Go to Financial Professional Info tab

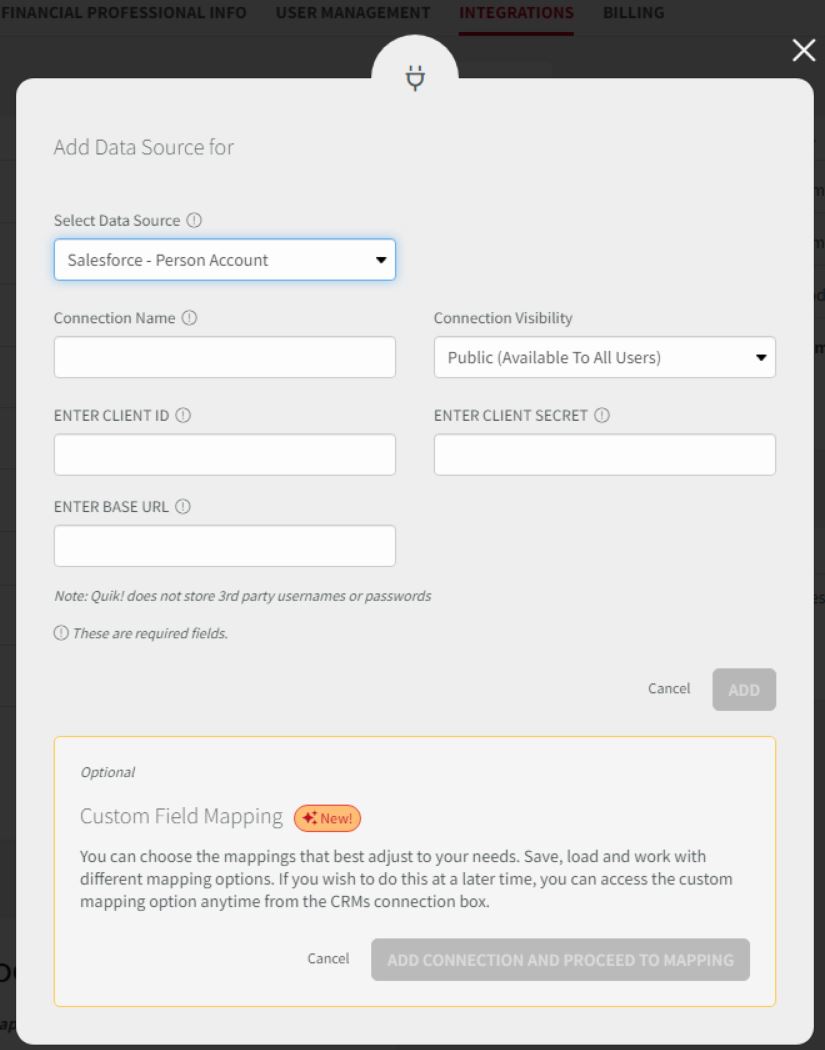tap(123, 13)
